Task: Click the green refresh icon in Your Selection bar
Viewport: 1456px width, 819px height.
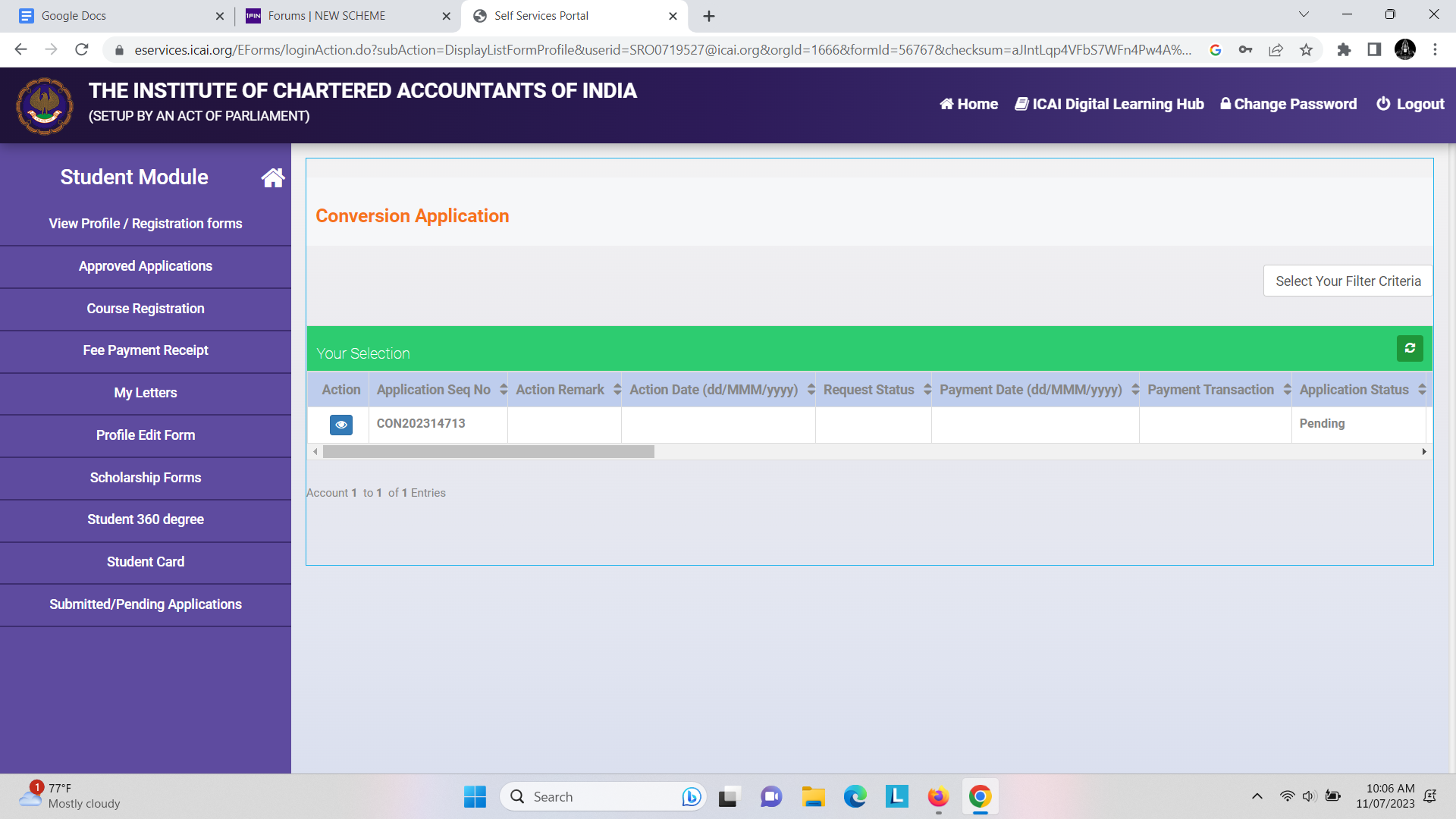Action: [1410, 348]
